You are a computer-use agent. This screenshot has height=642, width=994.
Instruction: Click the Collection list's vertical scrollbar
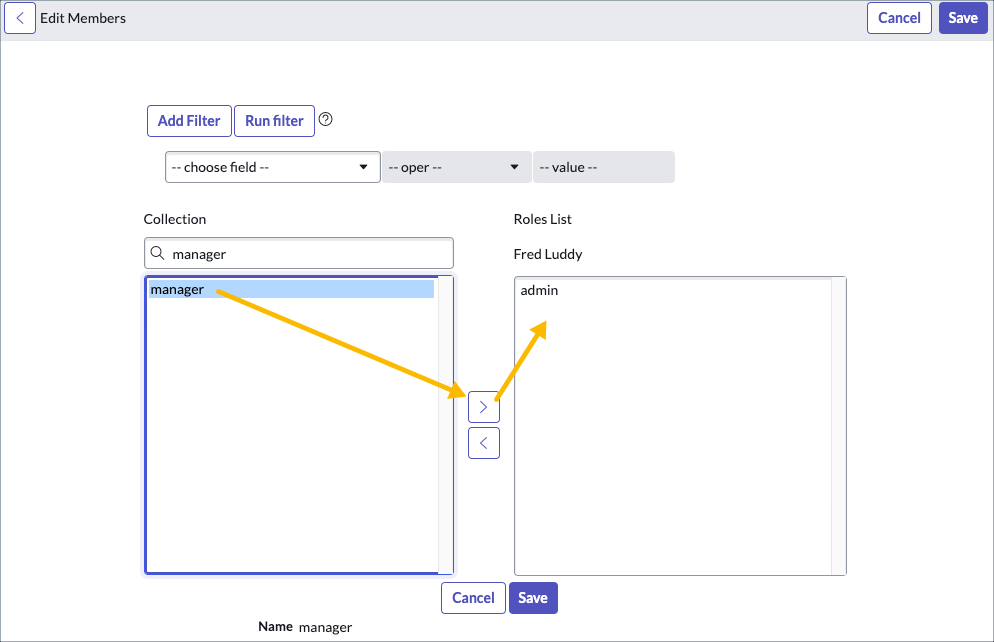[445, 425]
